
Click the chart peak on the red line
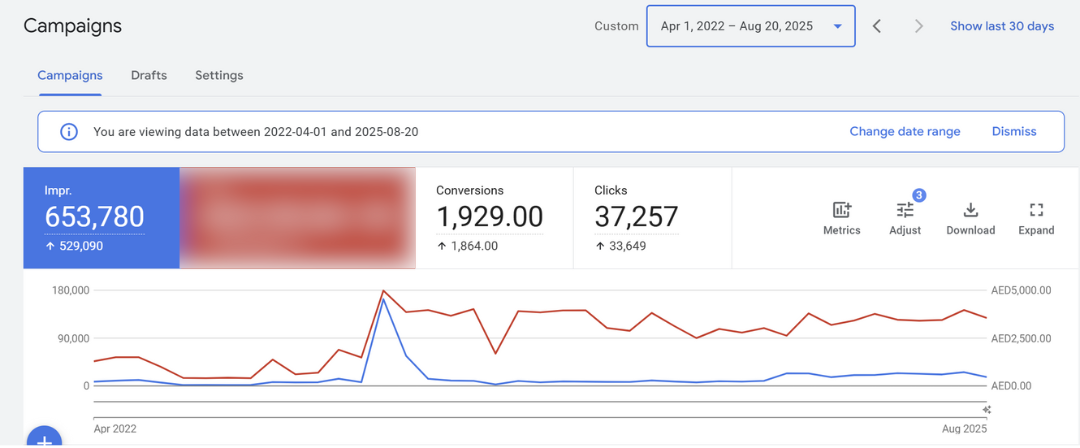click(384, 291)
